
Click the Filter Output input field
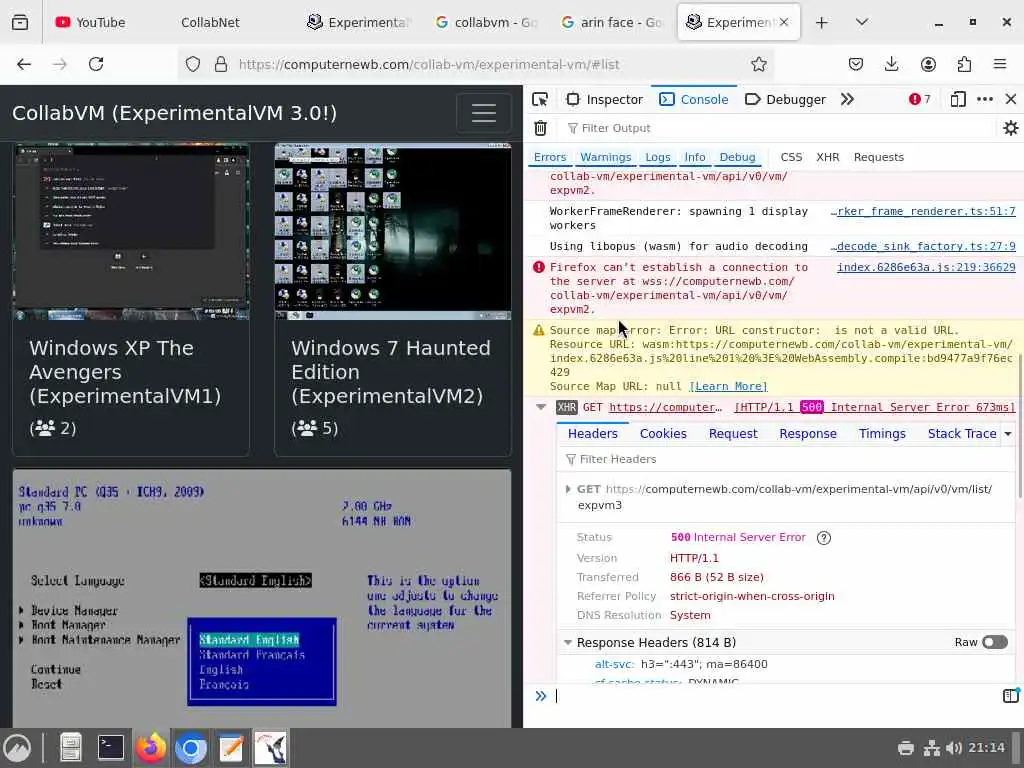pos(777,128)
